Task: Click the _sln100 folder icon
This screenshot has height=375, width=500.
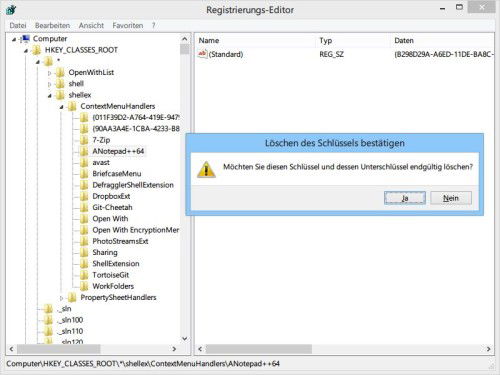Action: point(48,320)
